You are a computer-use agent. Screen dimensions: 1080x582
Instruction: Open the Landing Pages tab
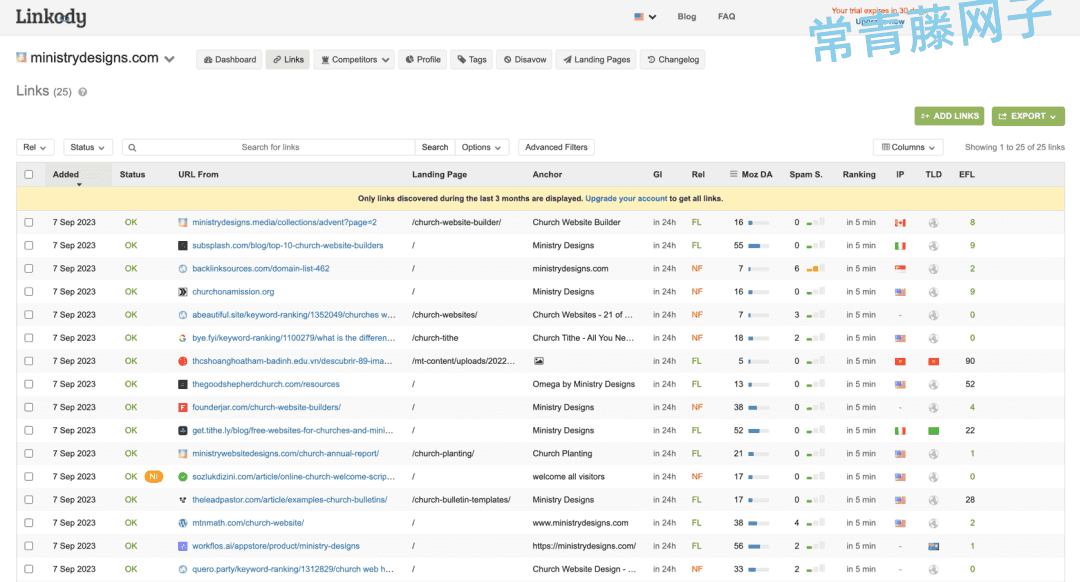coord(596,60)
